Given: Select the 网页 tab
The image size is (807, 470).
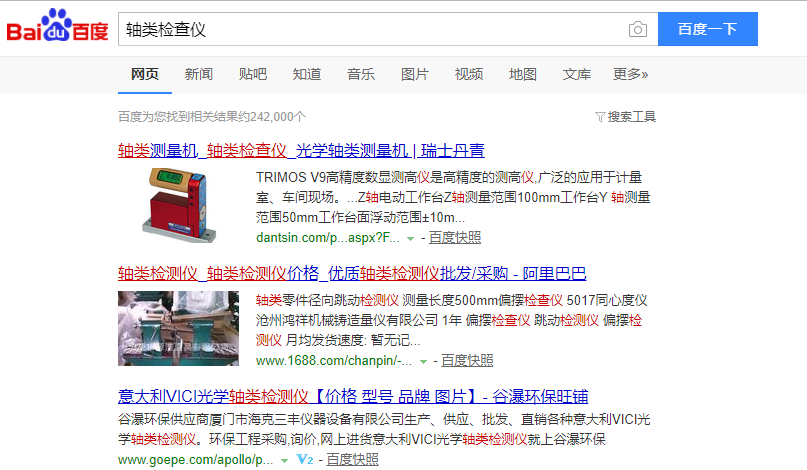Looking at the screenshot, I should [145, 75].
